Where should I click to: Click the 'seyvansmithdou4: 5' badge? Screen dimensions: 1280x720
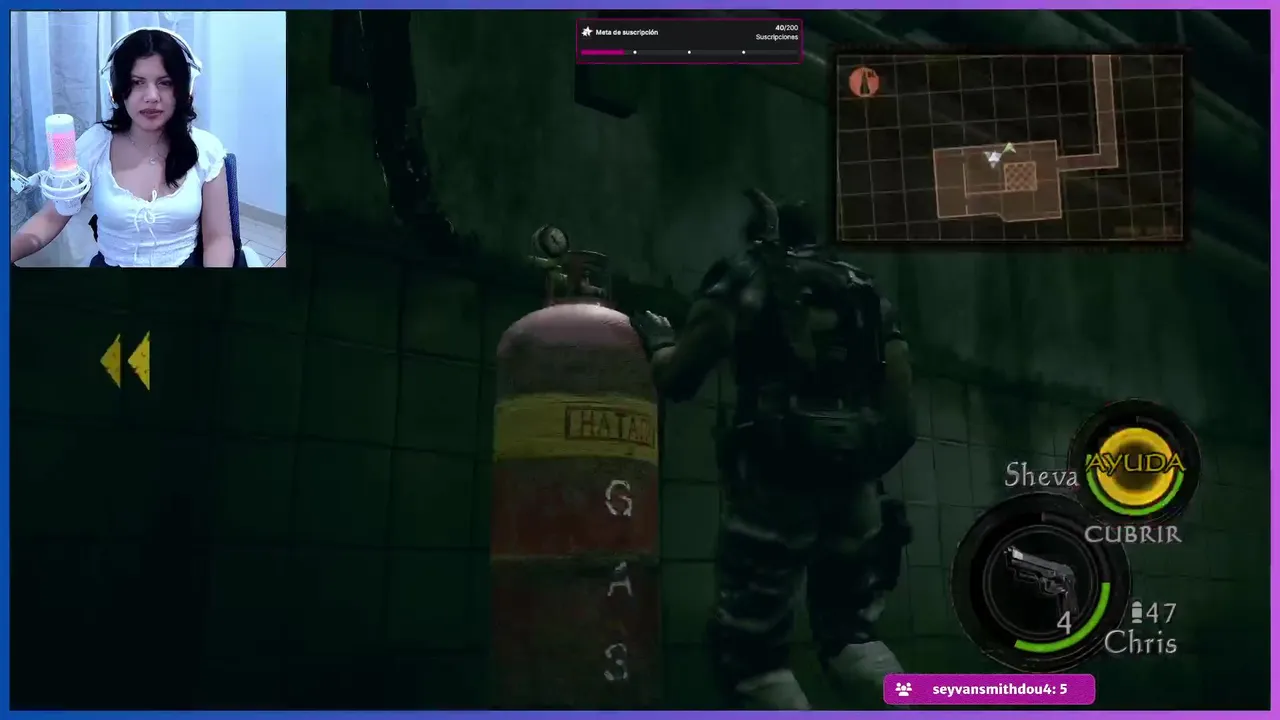tap(989, 689)
